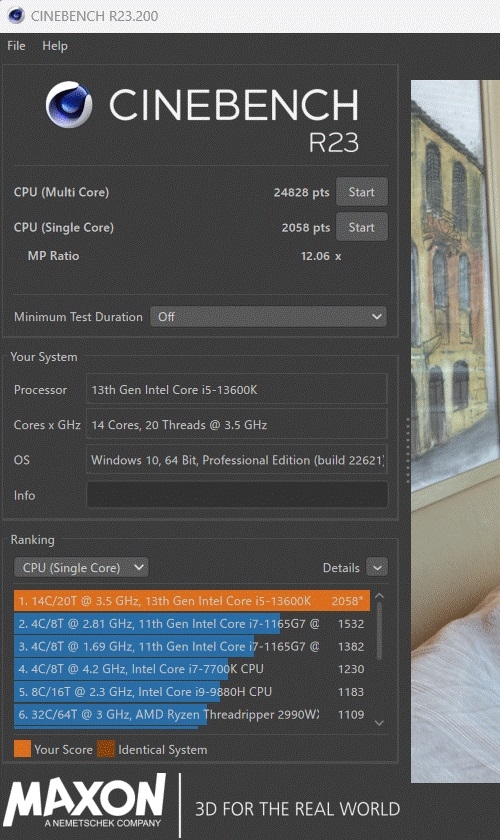500x840 pixels.
Task: Click the Processor field showing i5-13600K
Action: [x=236, y=389]
